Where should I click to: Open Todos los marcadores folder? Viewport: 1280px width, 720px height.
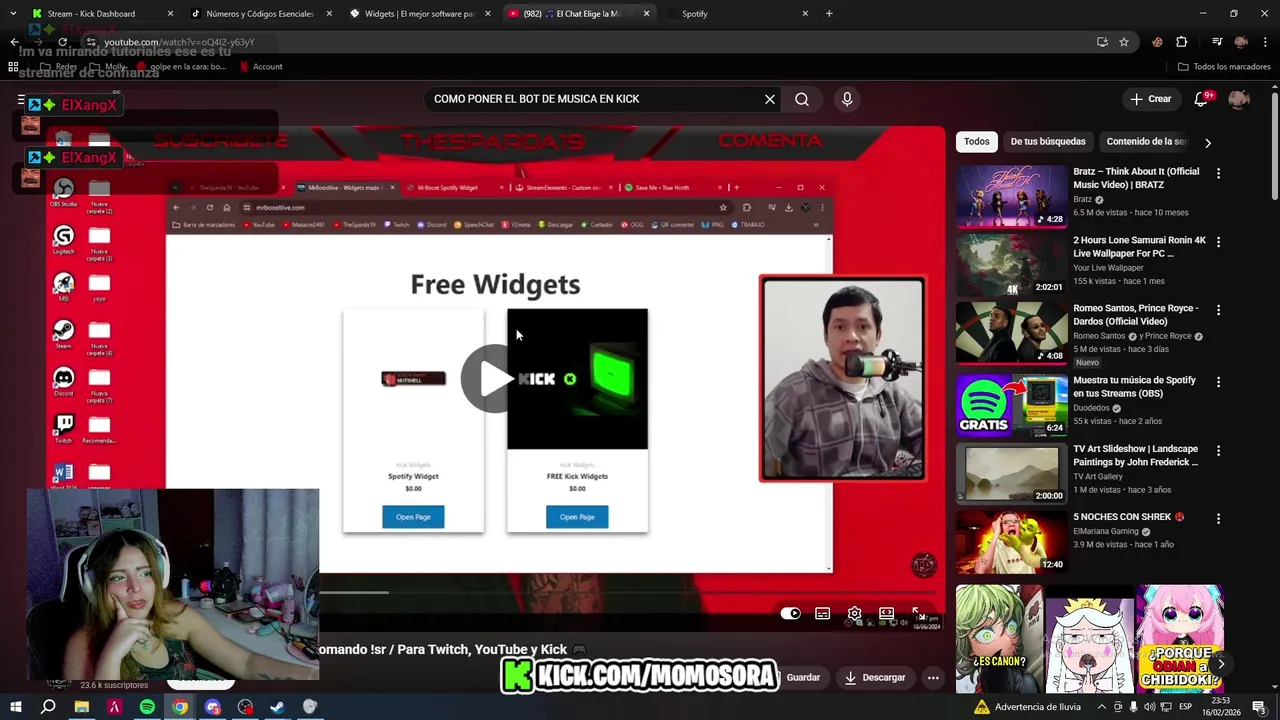(x=1224, y=67)
